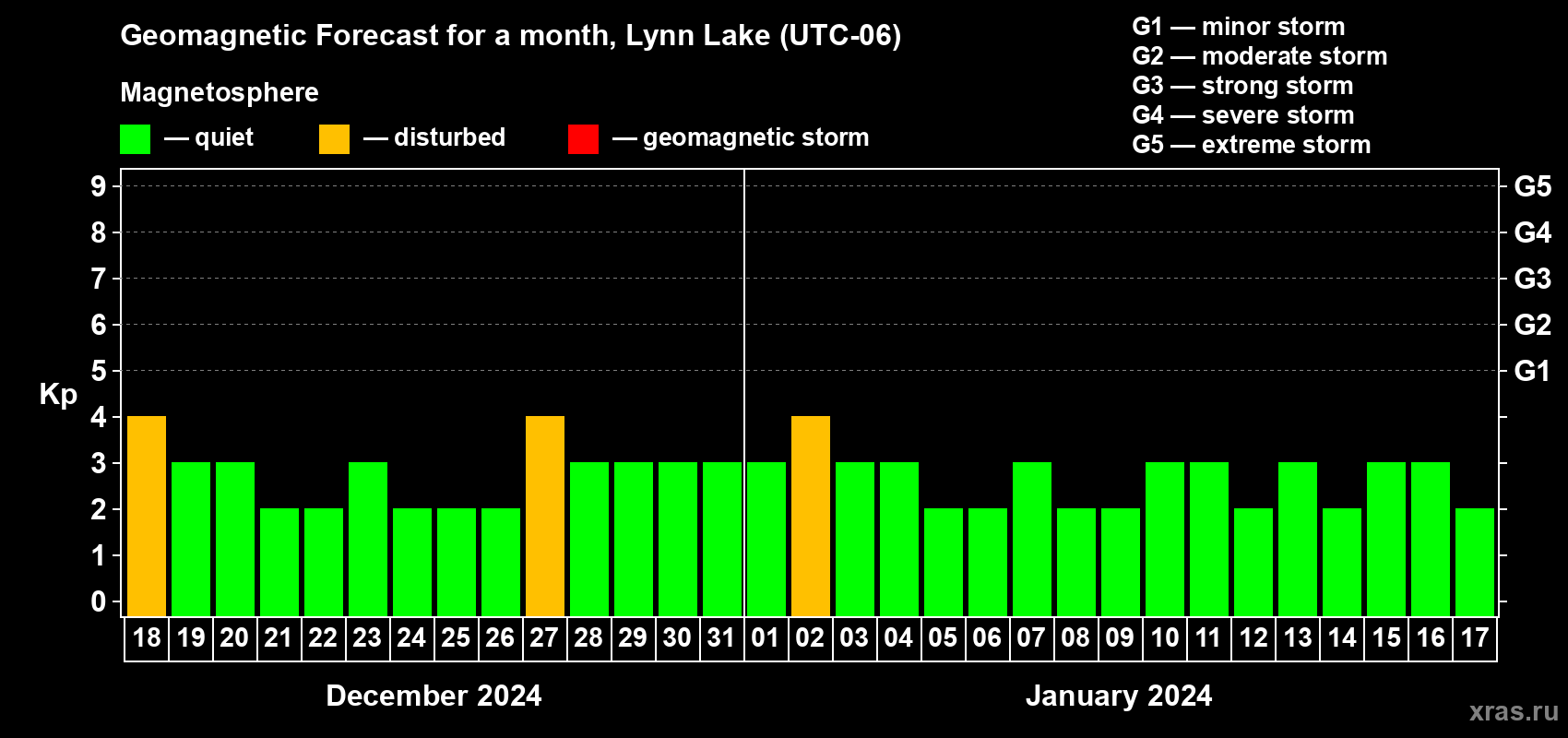The width and height of the screenshot is (1568, 738).
Task: Click the 'G1 — minor storm' legend line
Action: 1239,27
